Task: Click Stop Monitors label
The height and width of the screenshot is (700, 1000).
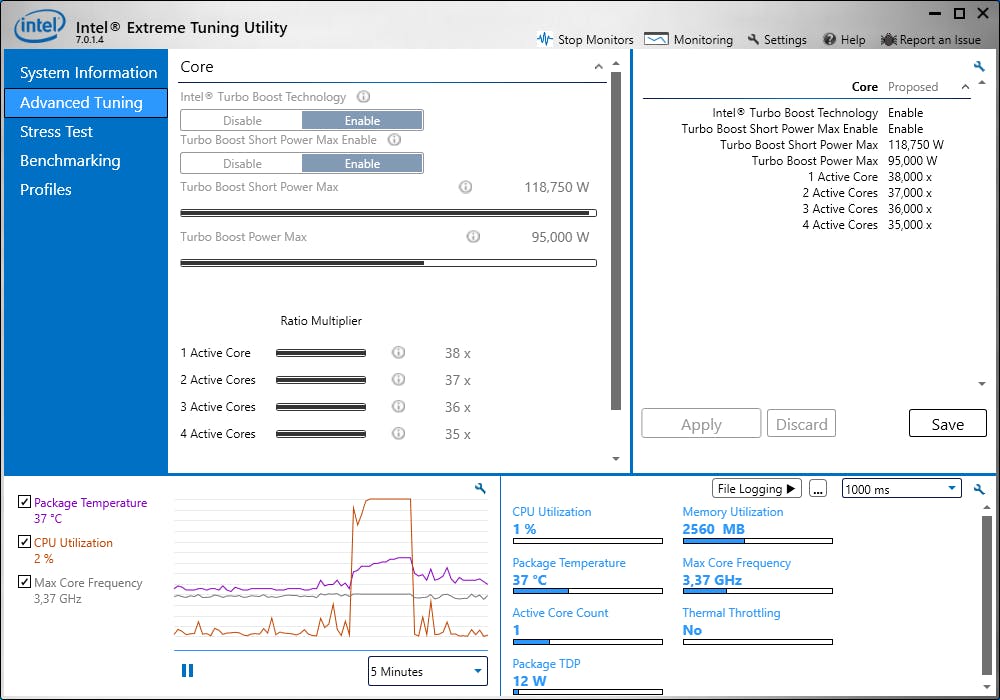Action: [596, 40]
